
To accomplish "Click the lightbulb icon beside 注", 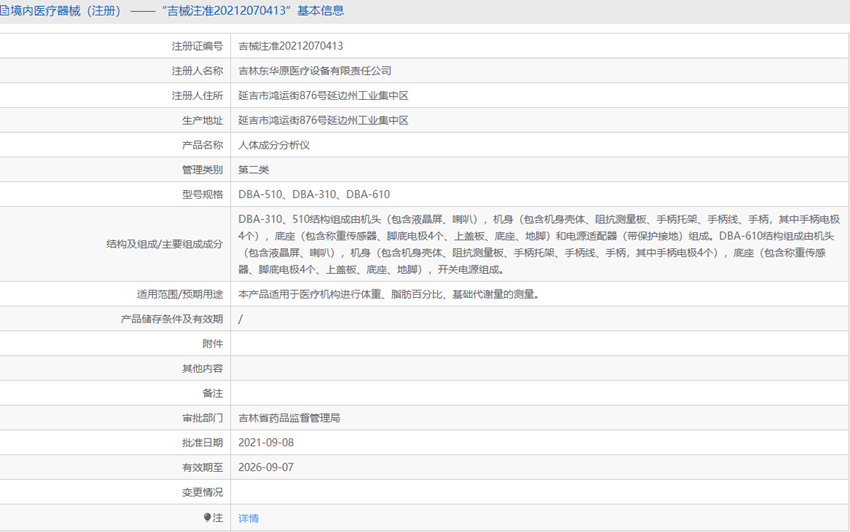I will pyautogui.click(x=207, y=517).
